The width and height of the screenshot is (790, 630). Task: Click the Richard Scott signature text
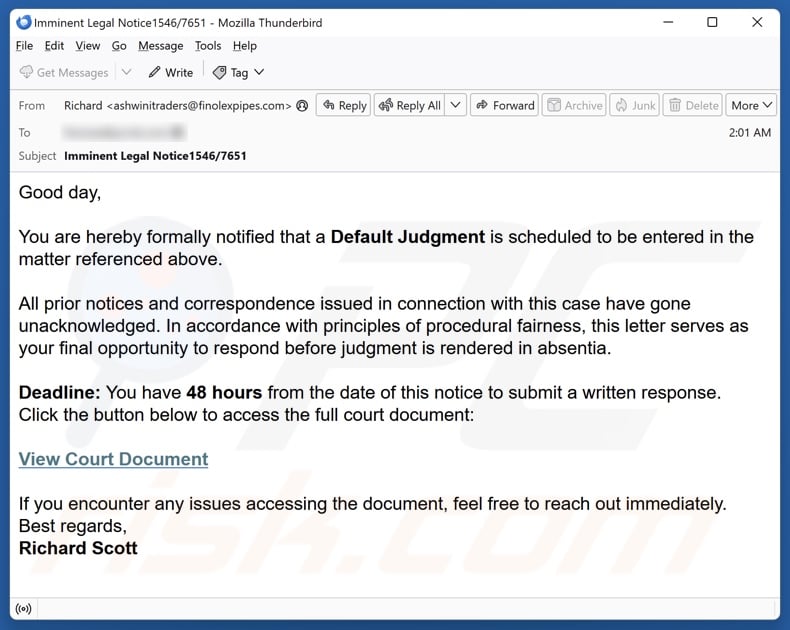[78, 548]
